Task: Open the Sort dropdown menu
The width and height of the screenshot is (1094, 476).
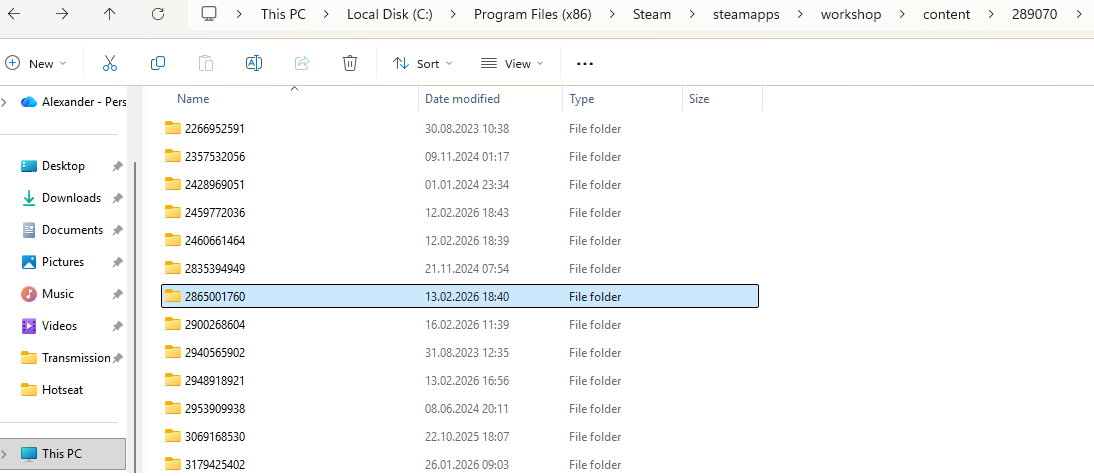Action: [422, 63]
